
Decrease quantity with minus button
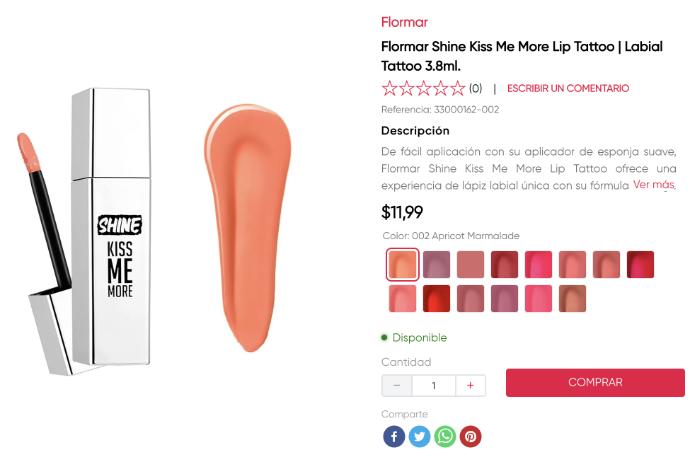(x=396, y=385)
